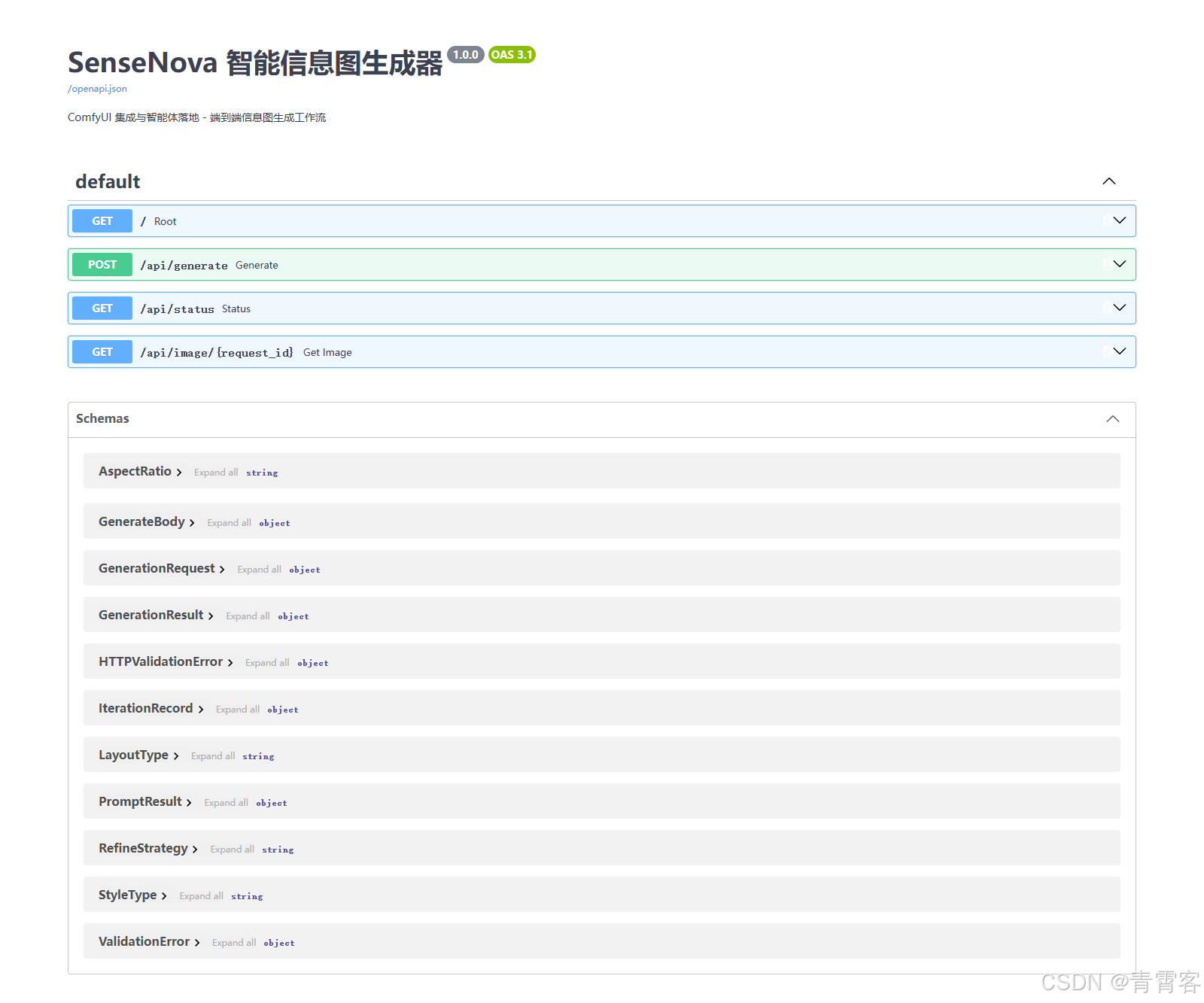
Task: Click the 1.0.0 version badge
Action: pyautogui.click(x=466, y=54)
